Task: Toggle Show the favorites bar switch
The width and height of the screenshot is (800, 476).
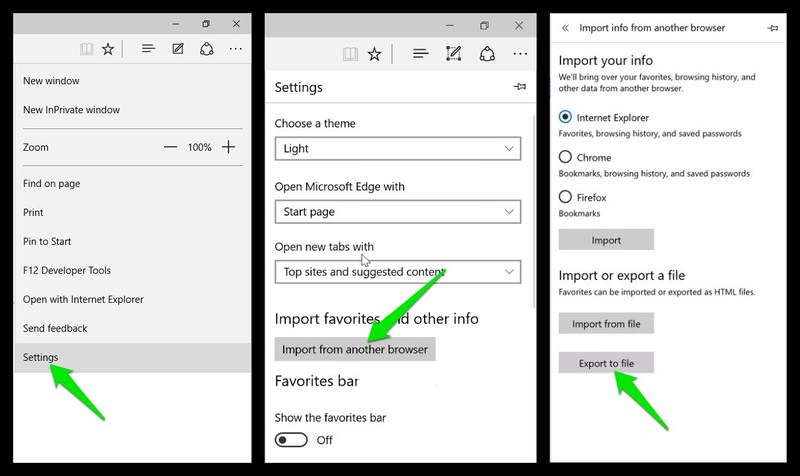Action: (291, 440)
